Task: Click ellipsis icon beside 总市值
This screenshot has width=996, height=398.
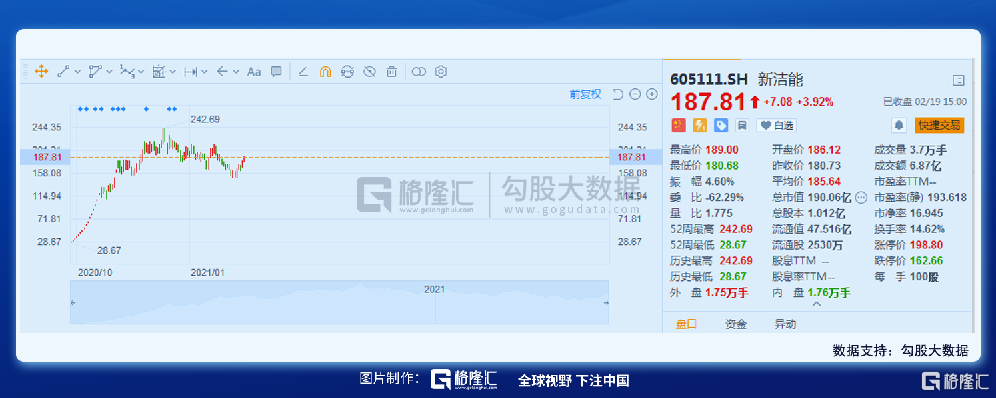Action: 861,197
